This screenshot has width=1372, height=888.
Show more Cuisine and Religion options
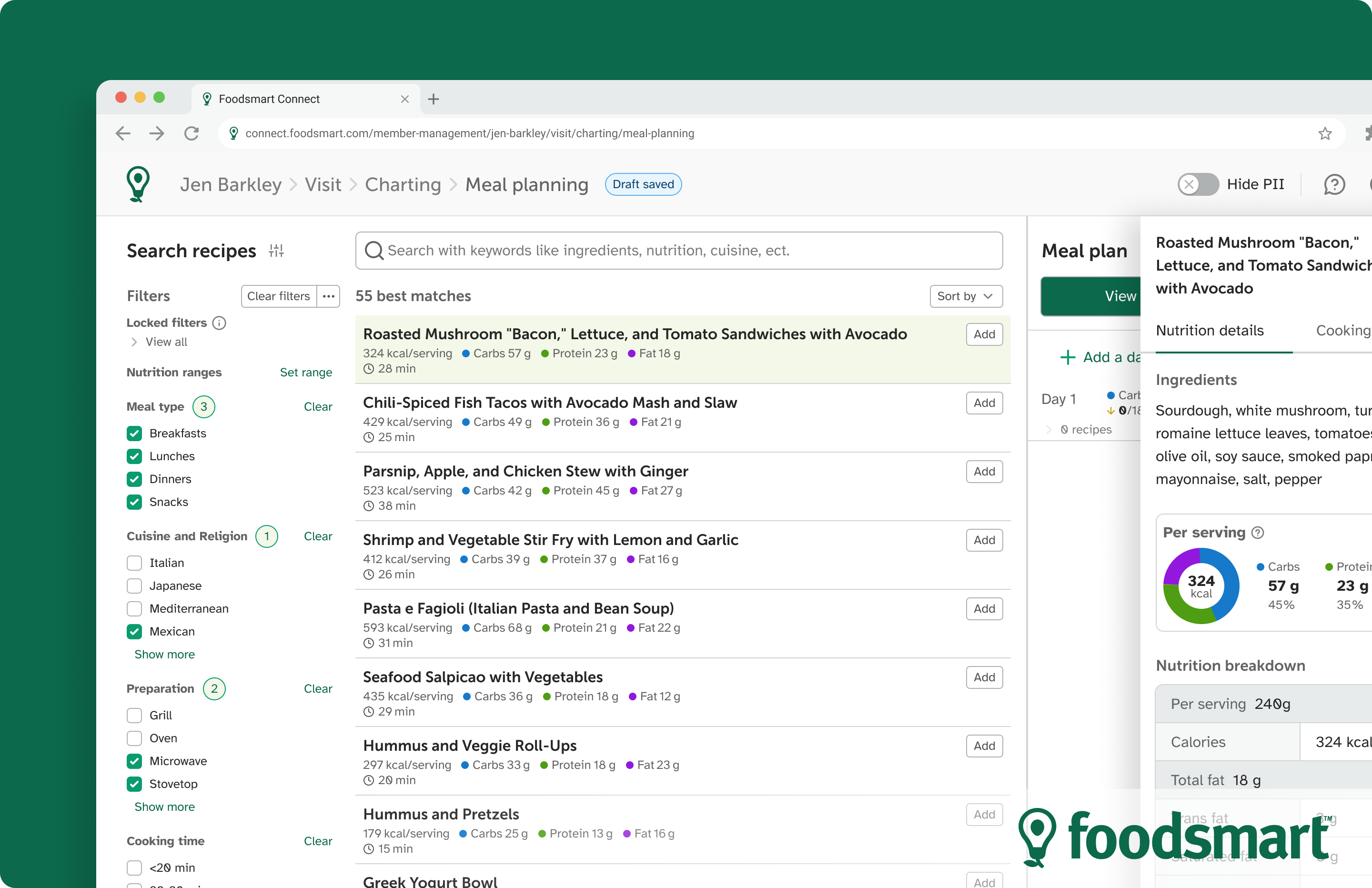click(164, 655)
